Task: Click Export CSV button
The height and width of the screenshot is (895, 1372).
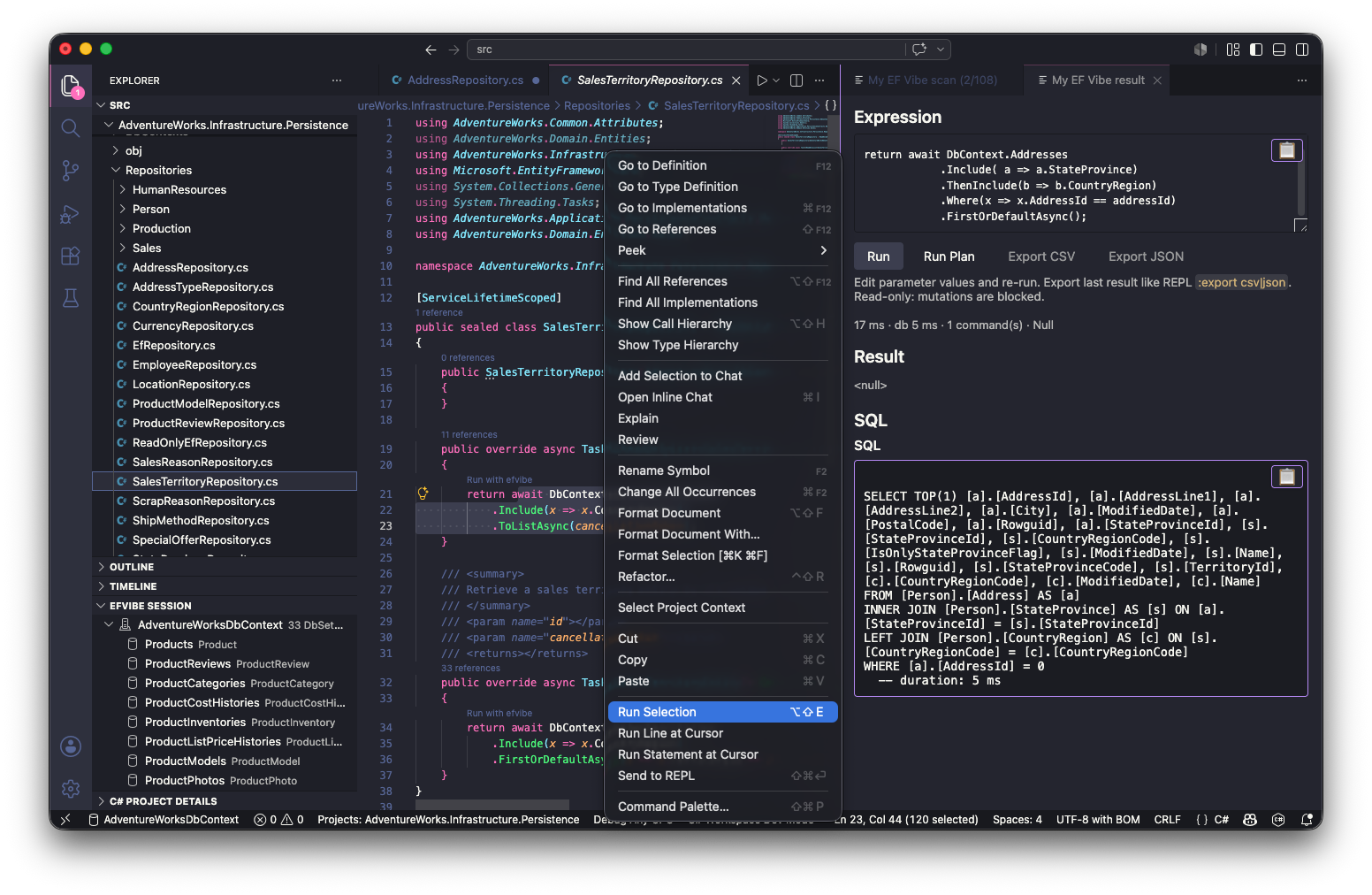Action: 1041,256
